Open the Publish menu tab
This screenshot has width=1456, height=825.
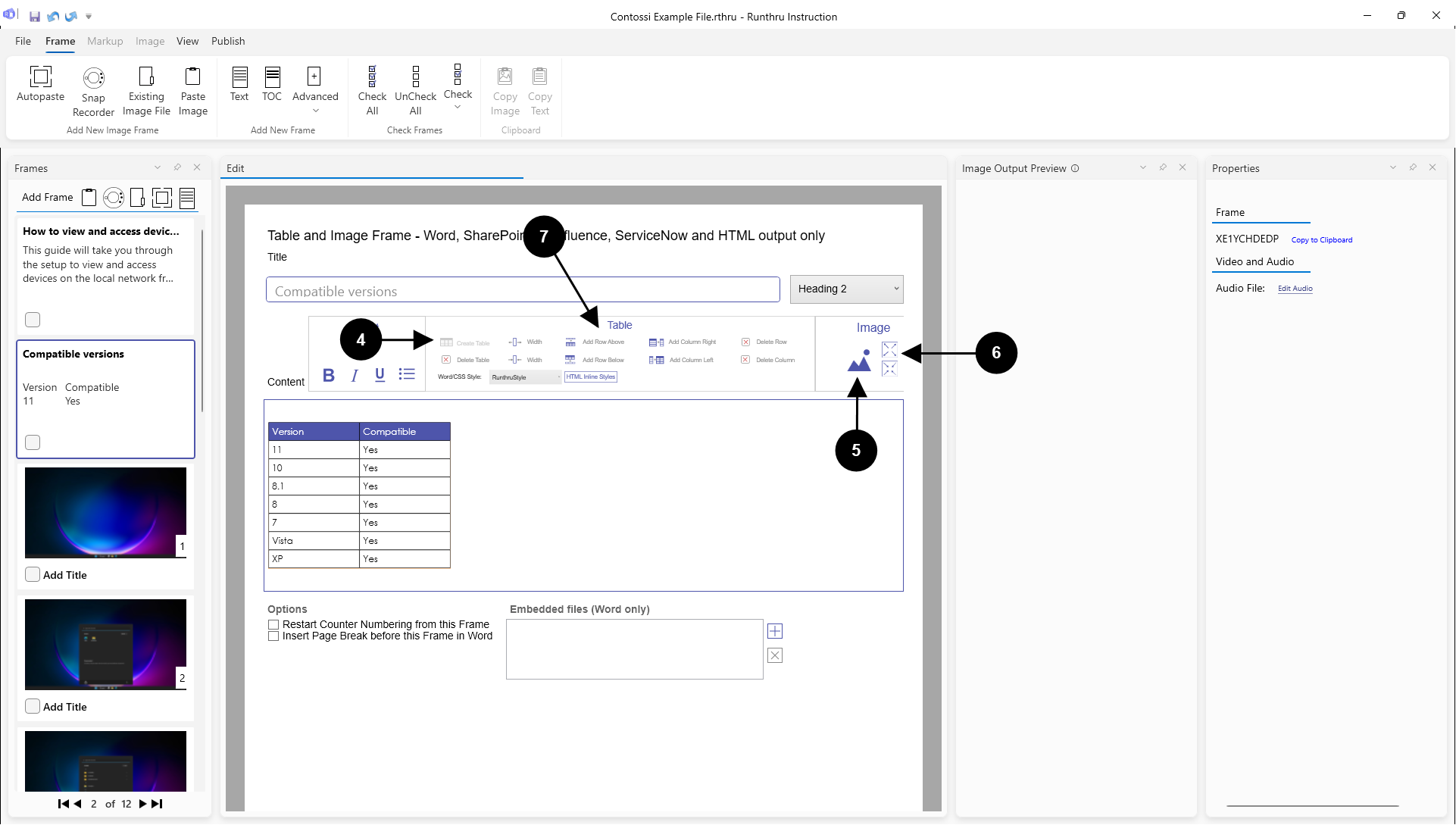[228, 41]
